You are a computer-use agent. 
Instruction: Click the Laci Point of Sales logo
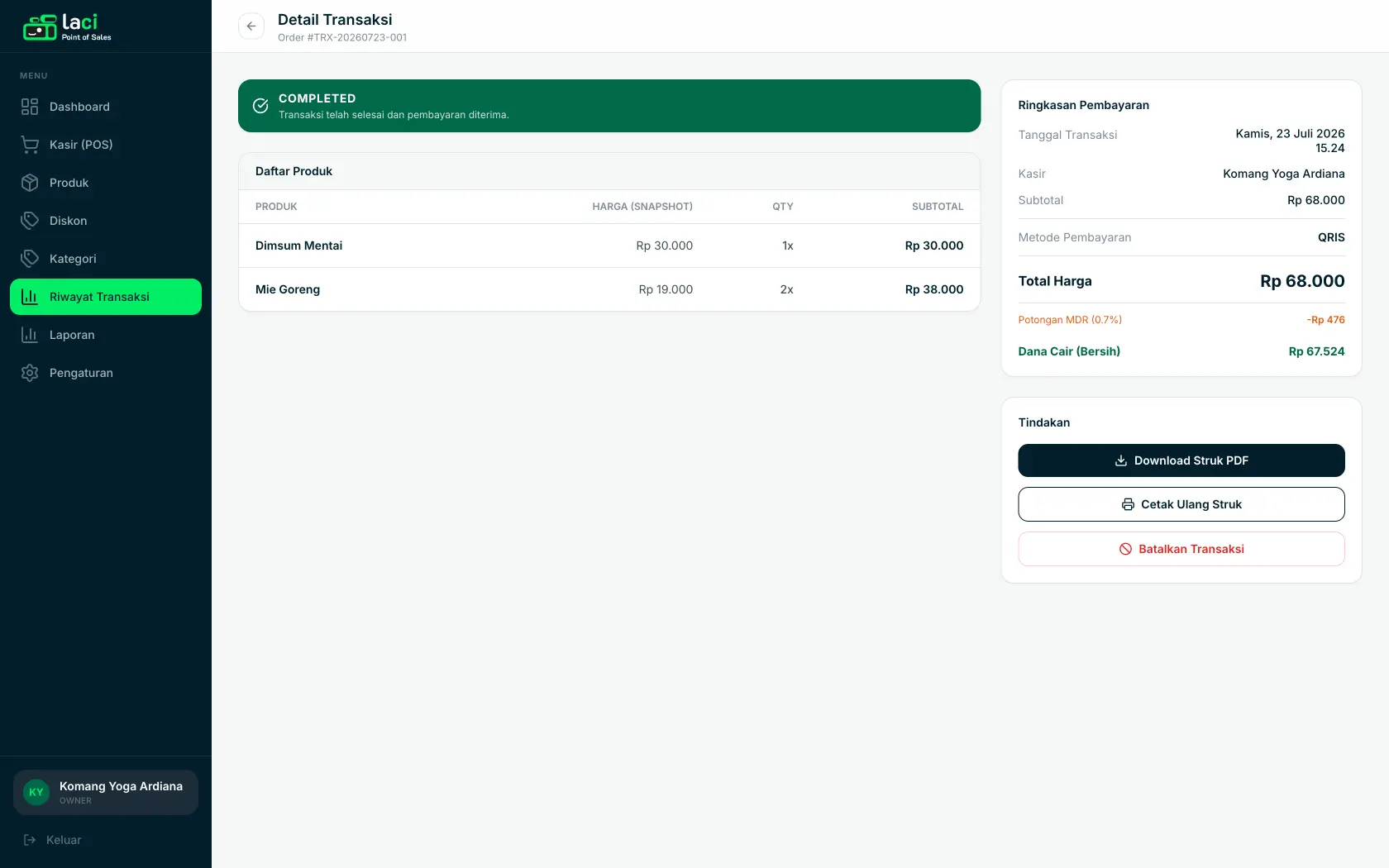[67, 27]
